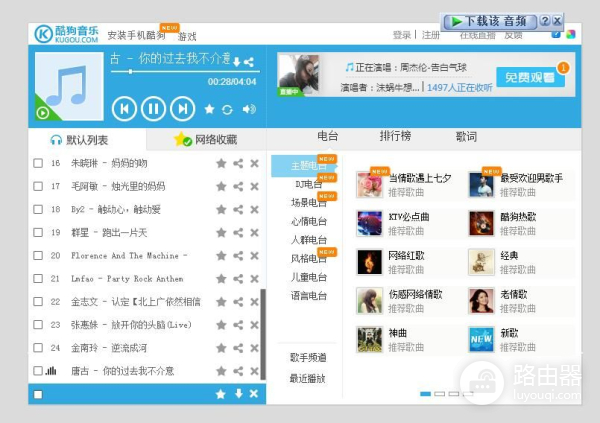This screenshot has height=423, width=600.
Task: Click the 登录 link
Action: (x=402, y=35)
